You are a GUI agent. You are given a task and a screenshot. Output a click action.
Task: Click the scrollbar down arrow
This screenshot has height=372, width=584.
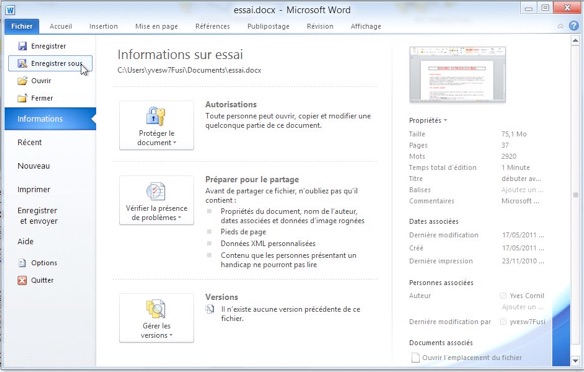pos(575,360)
